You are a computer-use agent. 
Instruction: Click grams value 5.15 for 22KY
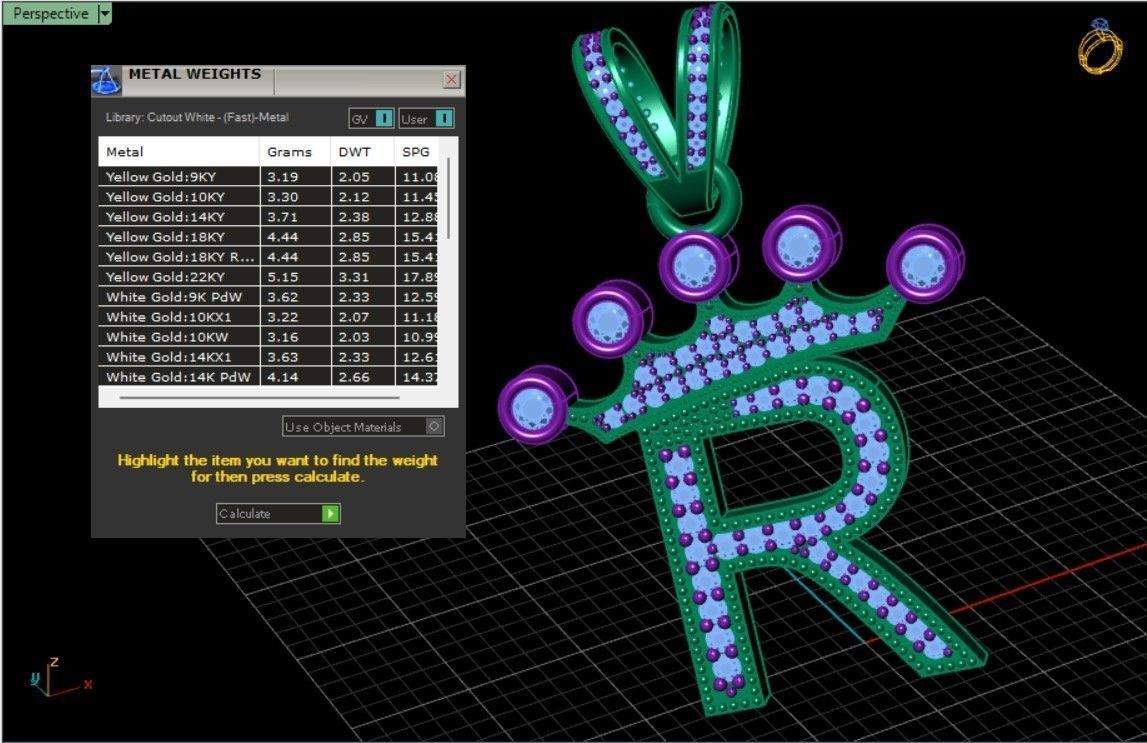pyautogui.click(x=282, y=277)
